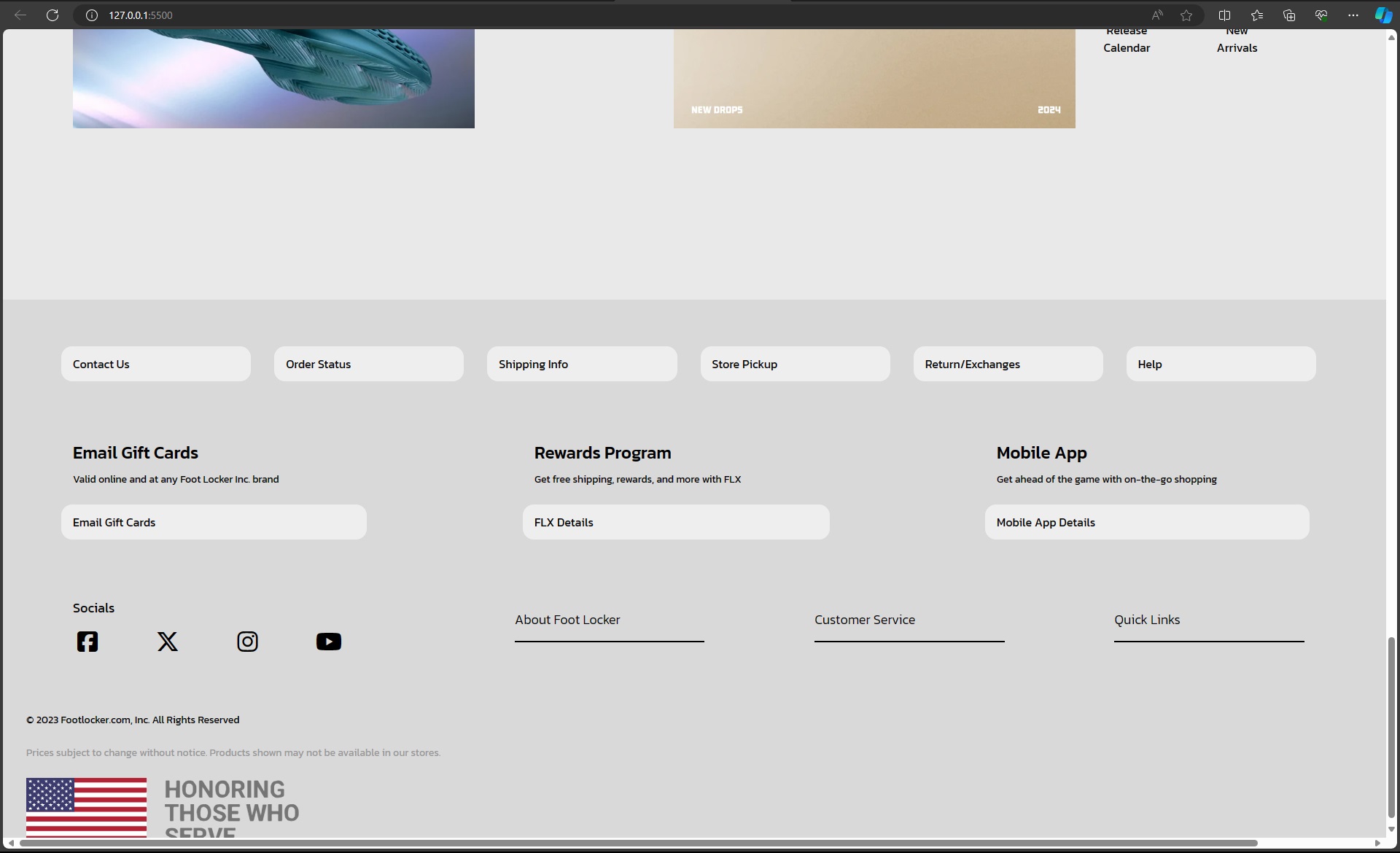The width and height of the screenshot is (1400, 853).
Task: Go to Shipping Info
Action: (x=582, y=364)
